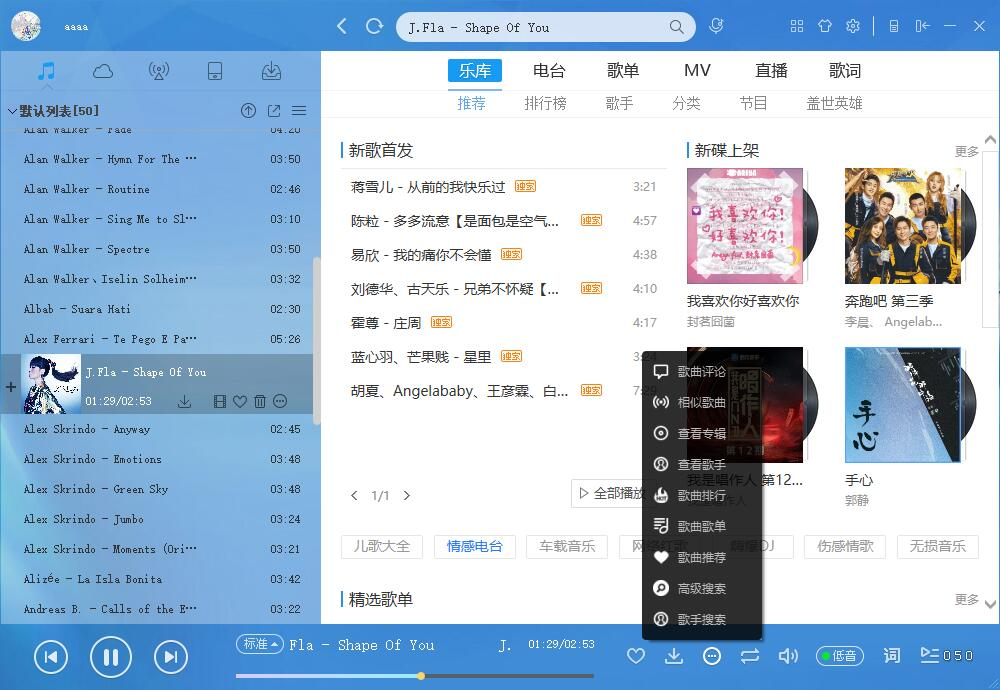Open the remote/phone control icon in the title bar

pyautogui.click(x=894, y=26)
